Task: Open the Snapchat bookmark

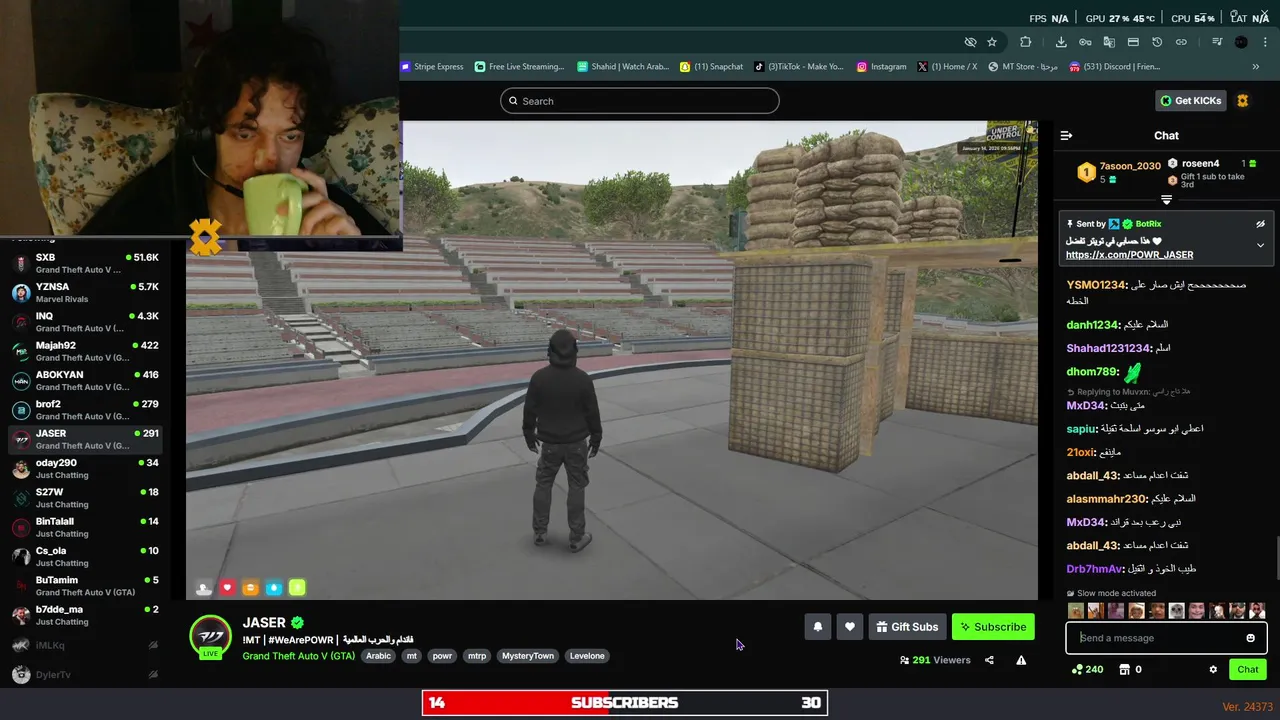Action: pos(712,67)
